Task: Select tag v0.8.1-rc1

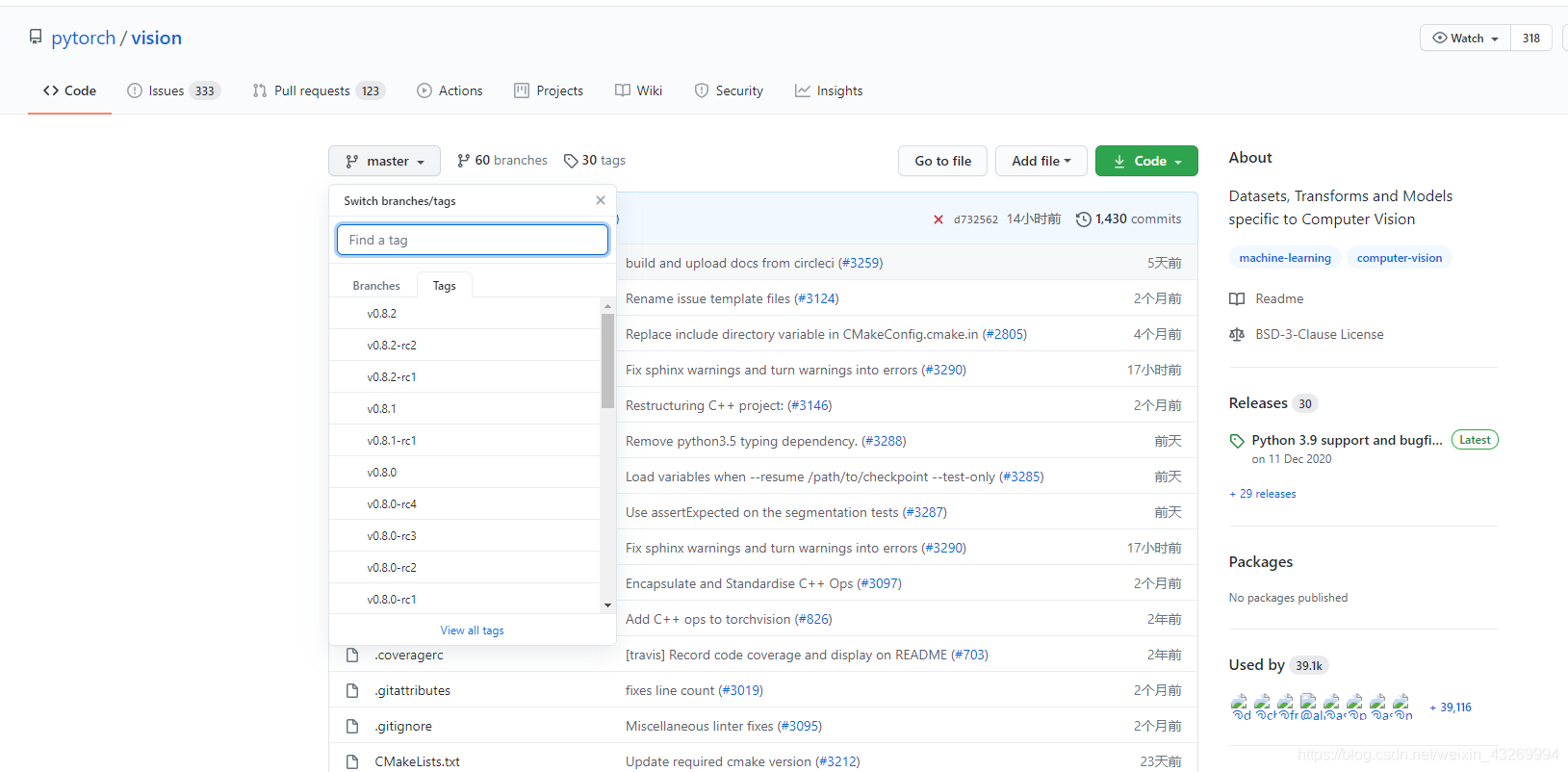Action: coord(465,441)
